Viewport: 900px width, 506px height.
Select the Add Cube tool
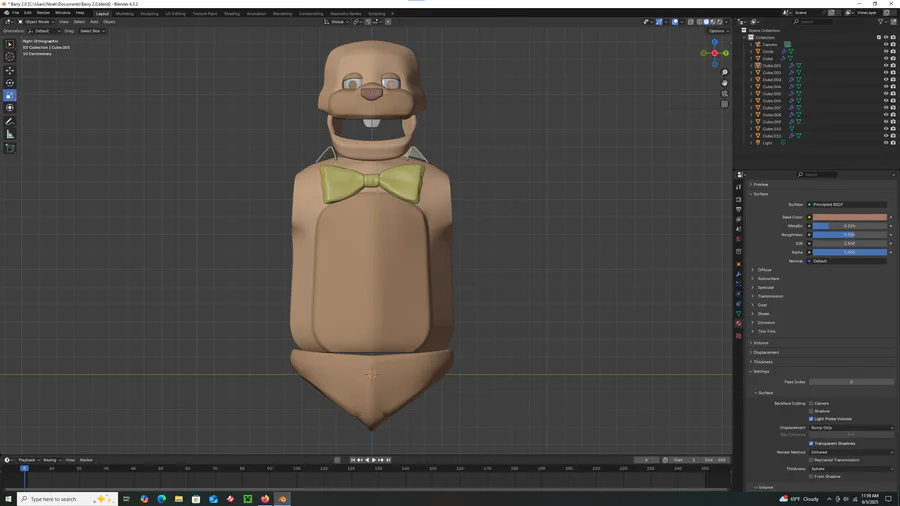point(10,148)
